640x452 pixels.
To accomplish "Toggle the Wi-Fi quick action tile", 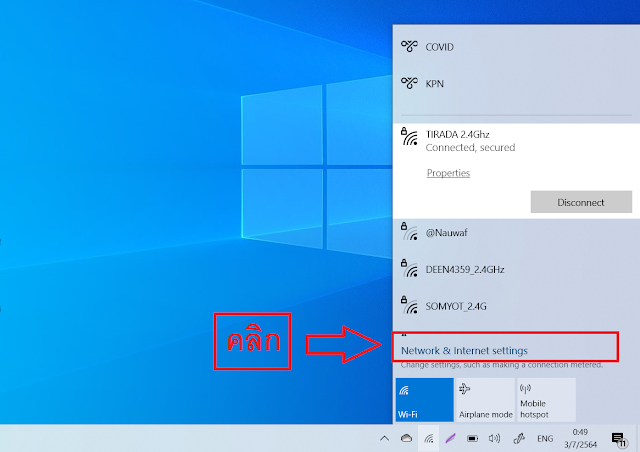I will (x=424, y=399).
